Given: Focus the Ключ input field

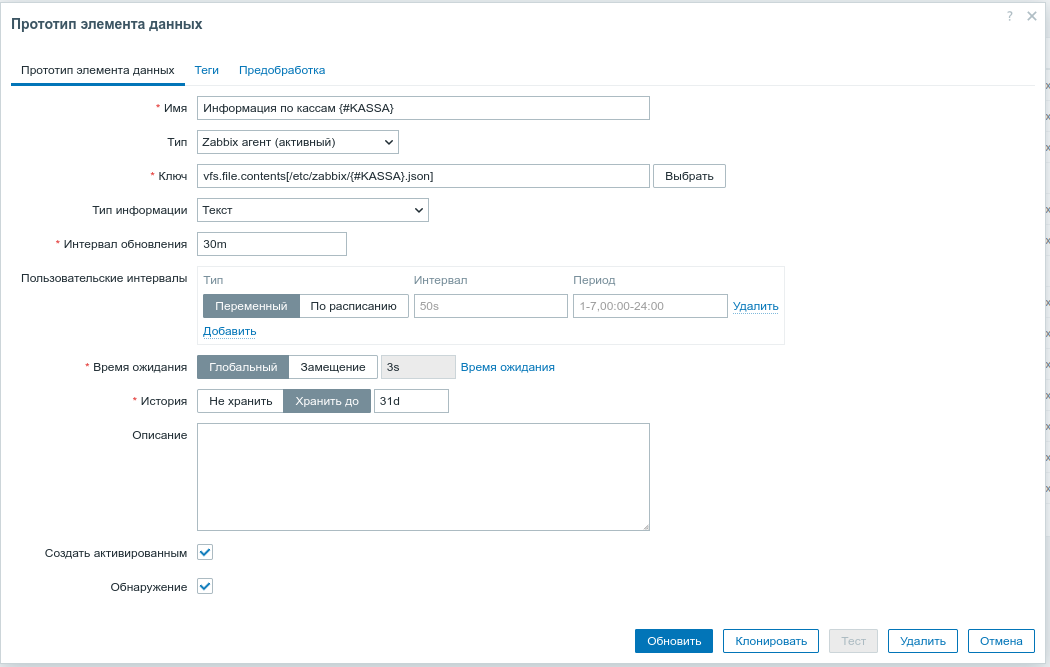Looking at the screenshot, I should (x=423, y=176).
